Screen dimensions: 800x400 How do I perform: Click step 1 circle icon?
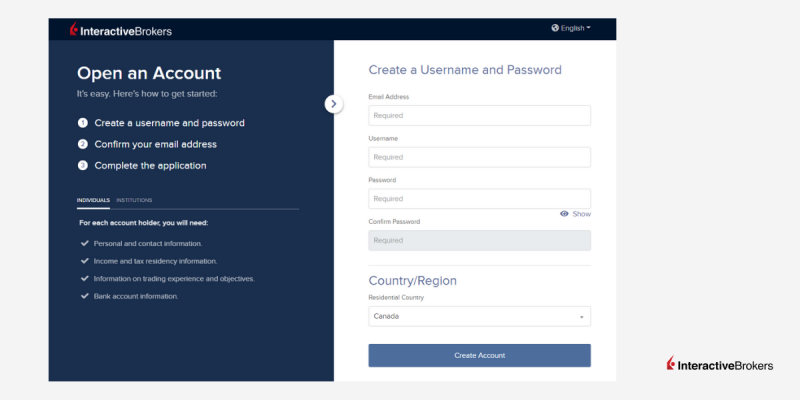tap(83, 123)
